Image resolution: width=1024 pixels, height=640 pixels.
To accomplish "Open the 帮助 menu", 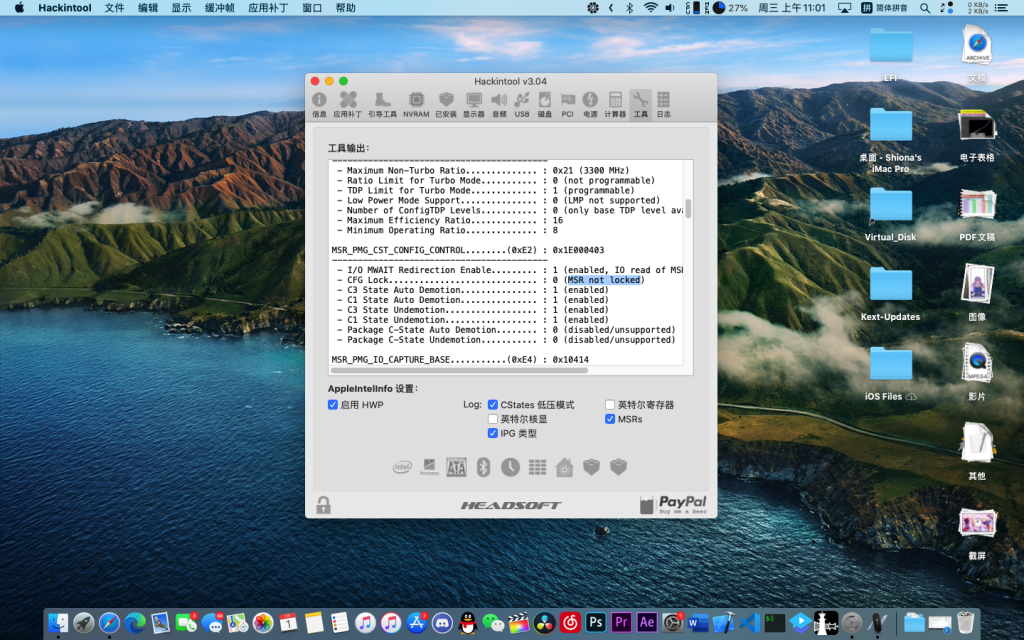I will click(345, 8).
